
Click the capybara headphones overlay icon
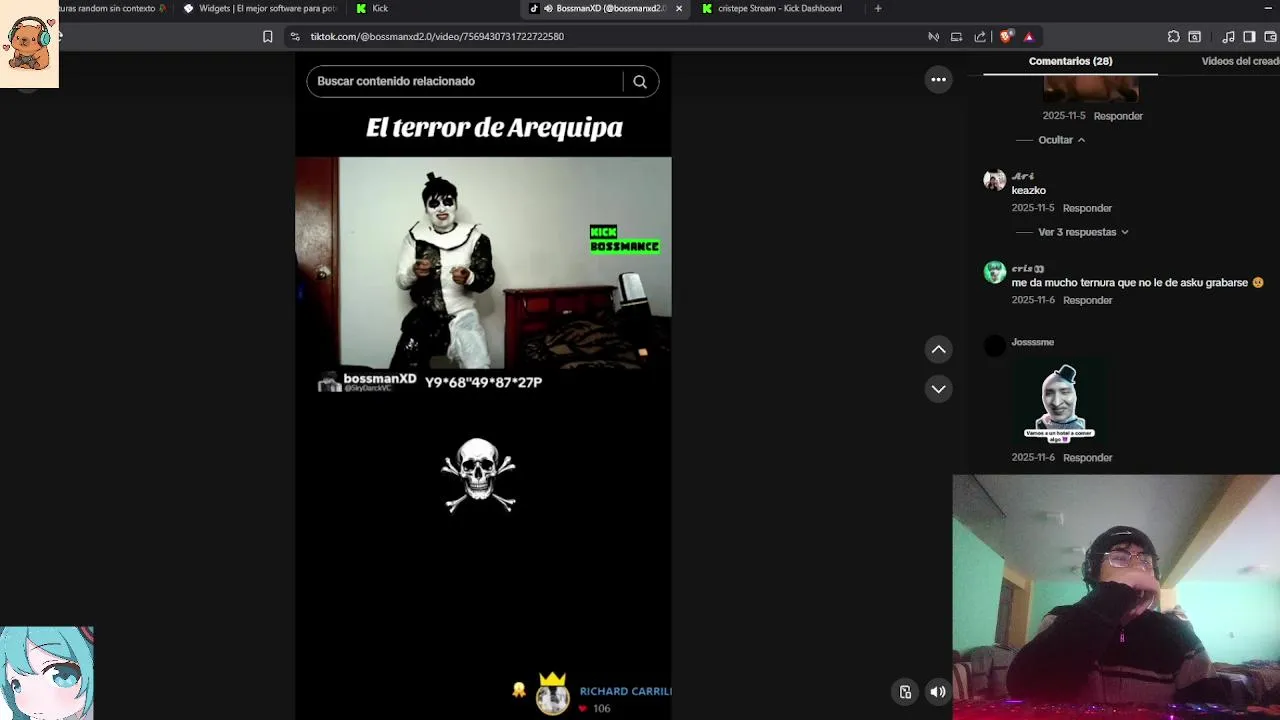(29, 44)
